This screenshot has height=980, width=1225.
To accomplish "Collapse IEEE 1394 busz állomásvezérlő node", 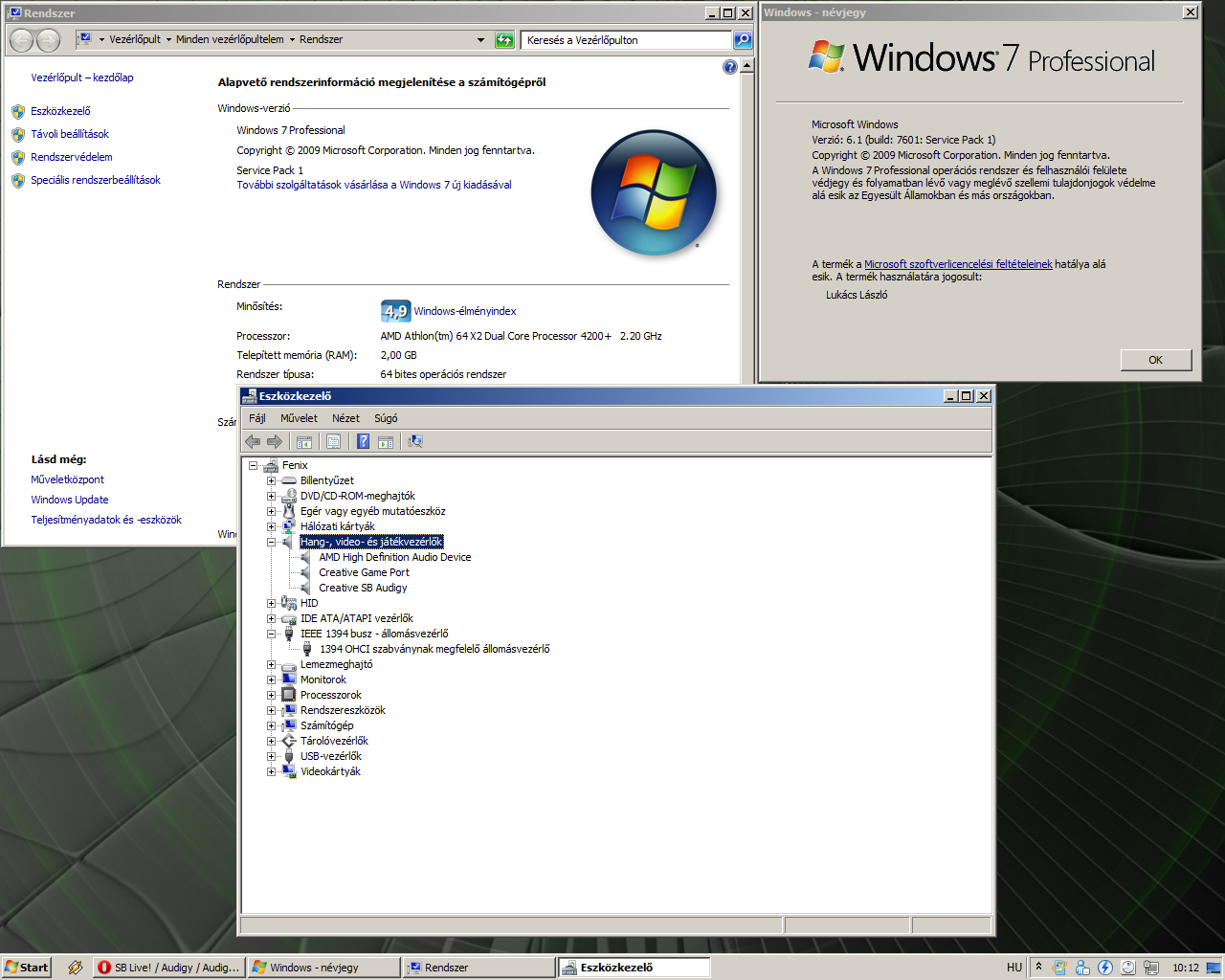I will (271, 634).
